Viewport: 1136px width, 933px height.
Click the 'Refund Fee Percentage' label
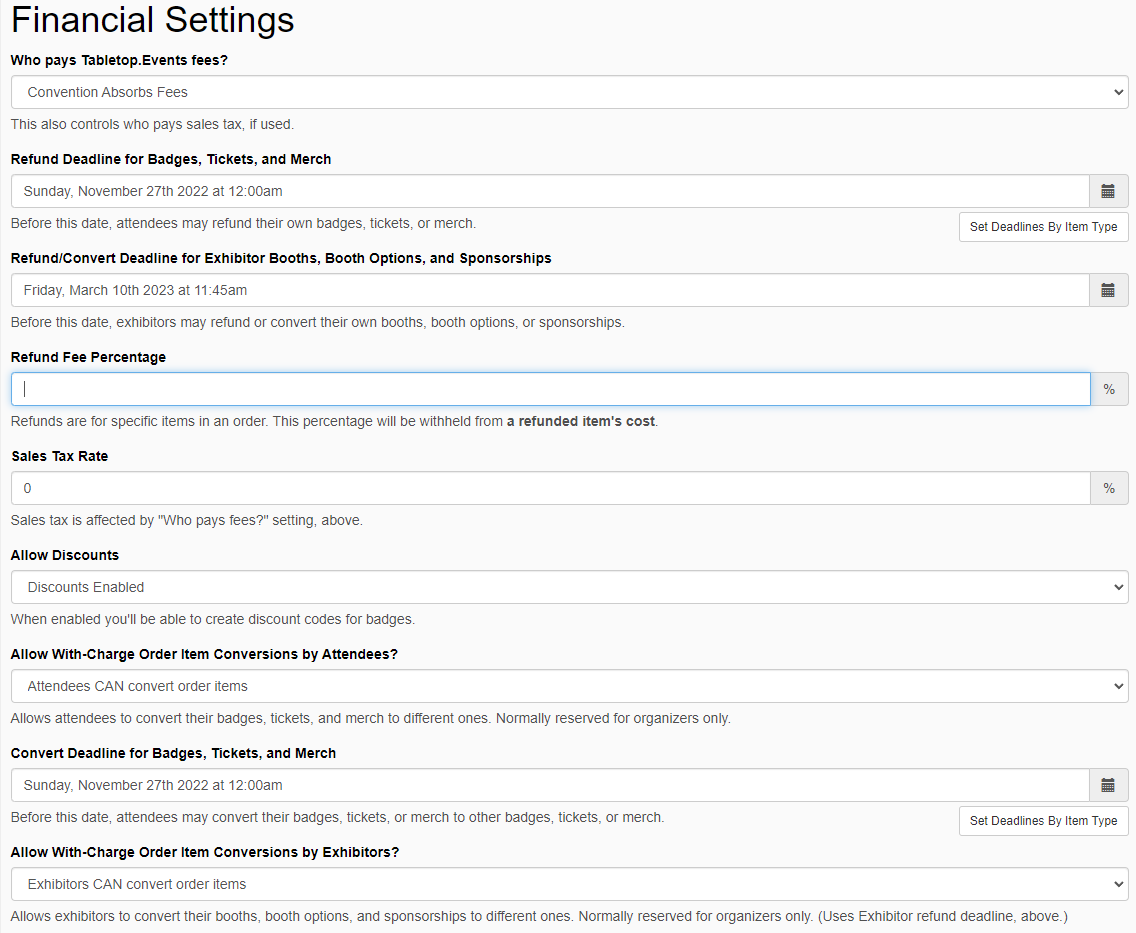coord(88,357)
